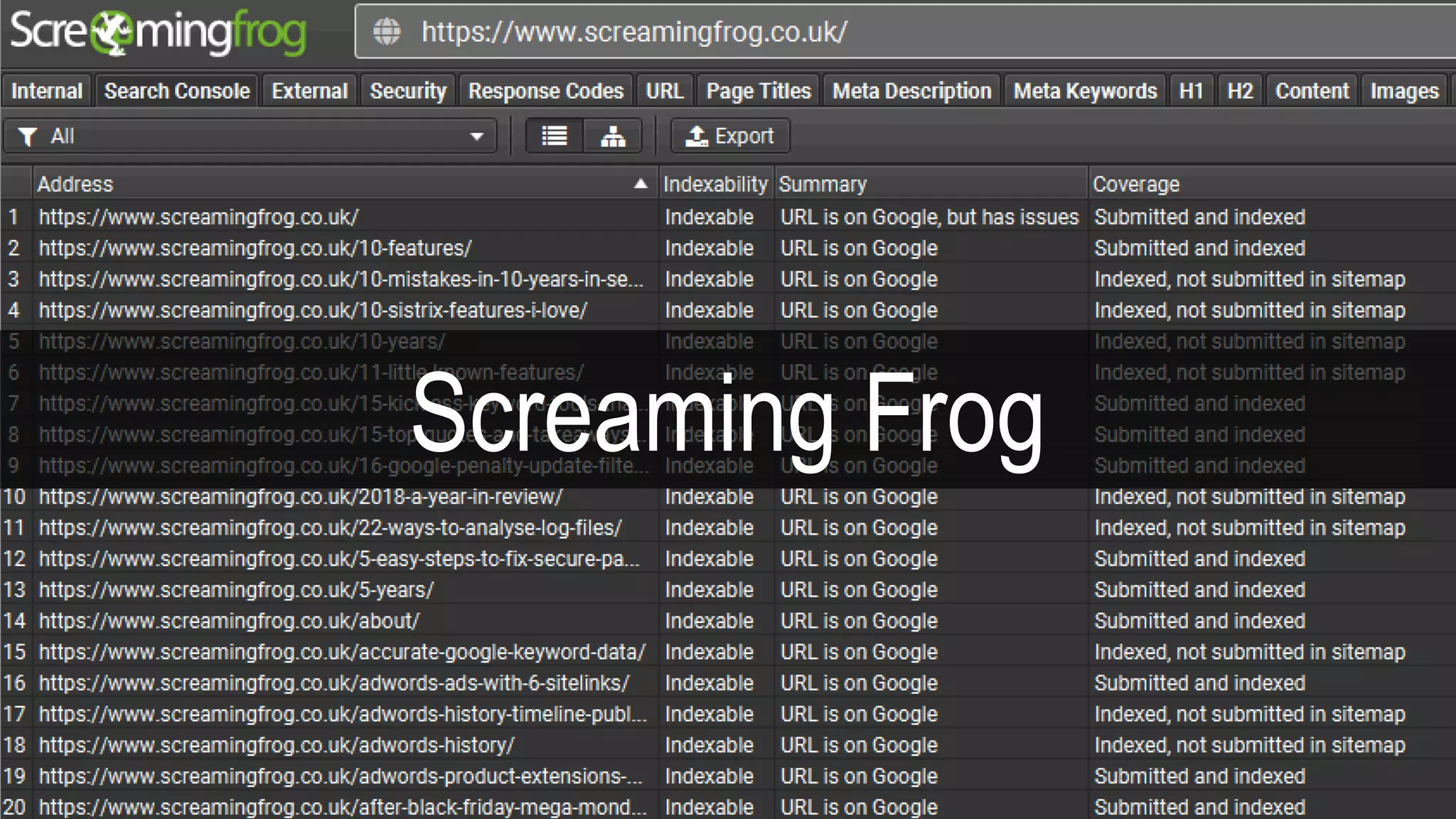Sort by Address column header
Viewport: 1456px width, 819px height.
click(x=346, y=184)
